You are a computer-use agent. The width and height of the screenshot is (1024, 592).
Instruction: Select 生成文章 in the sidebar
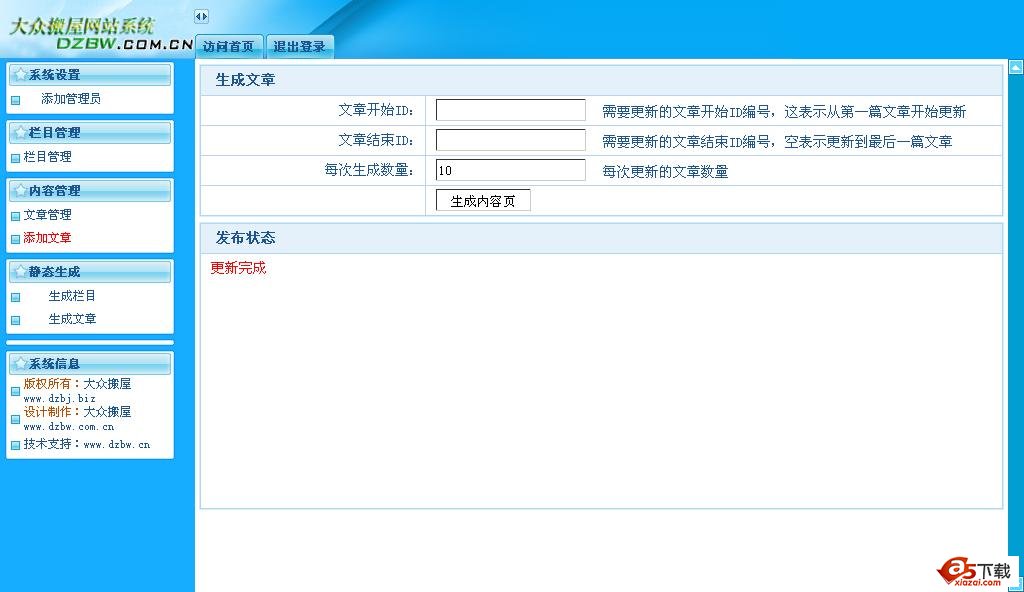[x=72, y=319]
